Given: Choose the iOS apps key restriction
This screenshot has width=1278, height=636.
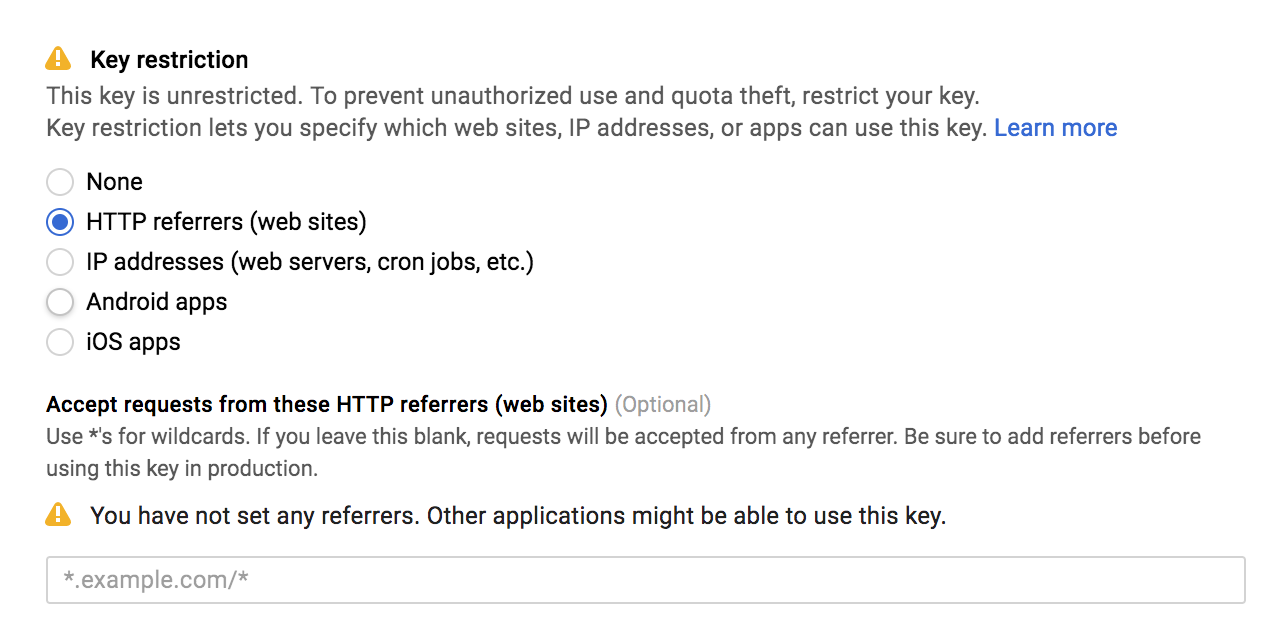Looking at the screenshot, I should pos(59,341).
